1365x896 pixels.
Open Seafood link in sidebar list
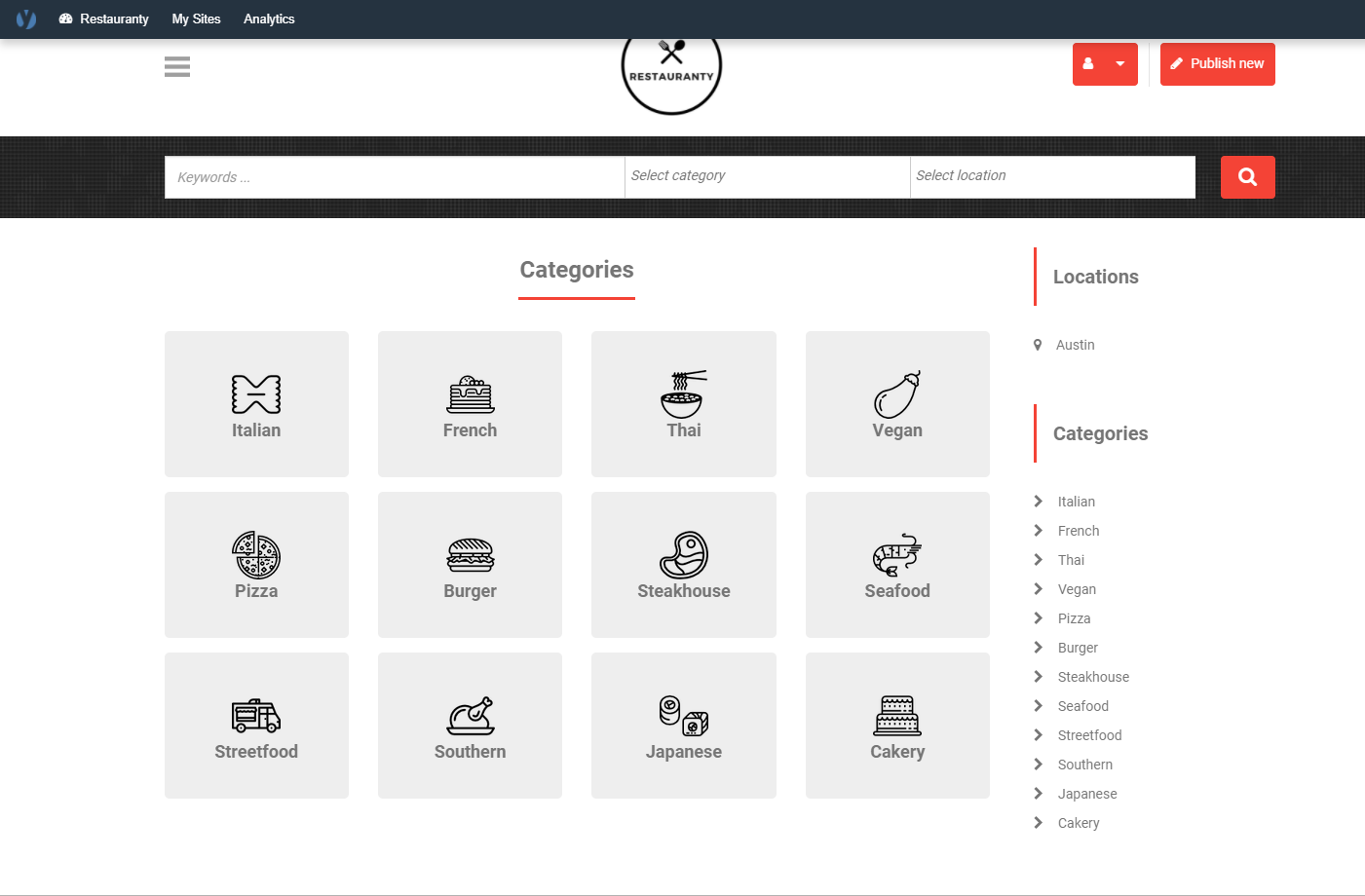coord(1083,706)
